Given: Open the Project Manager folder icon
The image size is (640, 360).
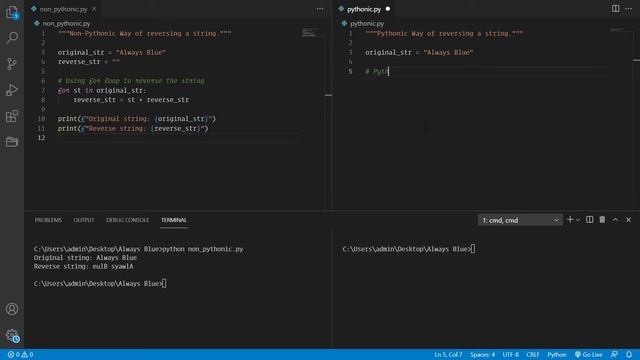Looking at the screenshot, I should coord(12,142).
